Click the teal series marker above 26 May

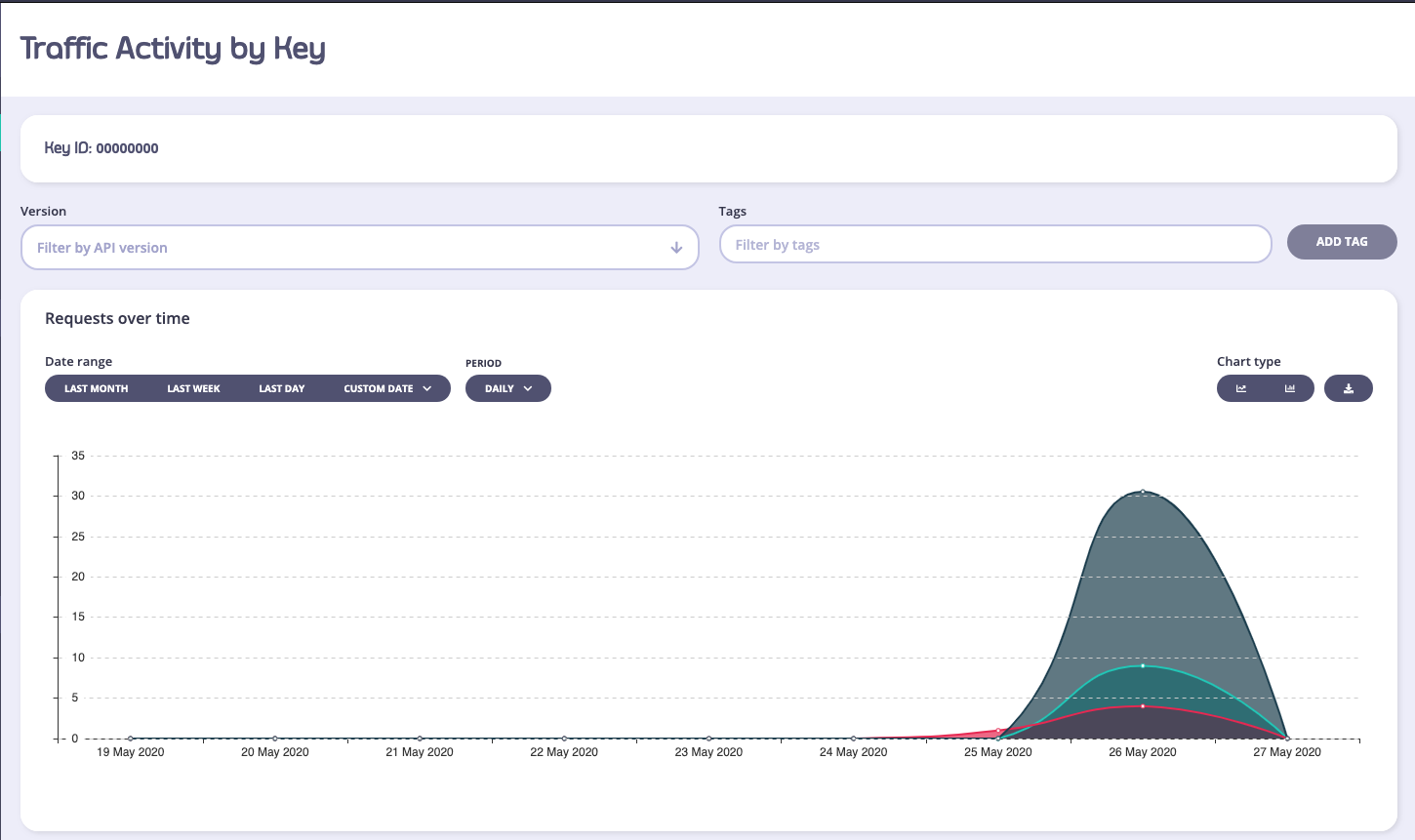click(1143, 665)
